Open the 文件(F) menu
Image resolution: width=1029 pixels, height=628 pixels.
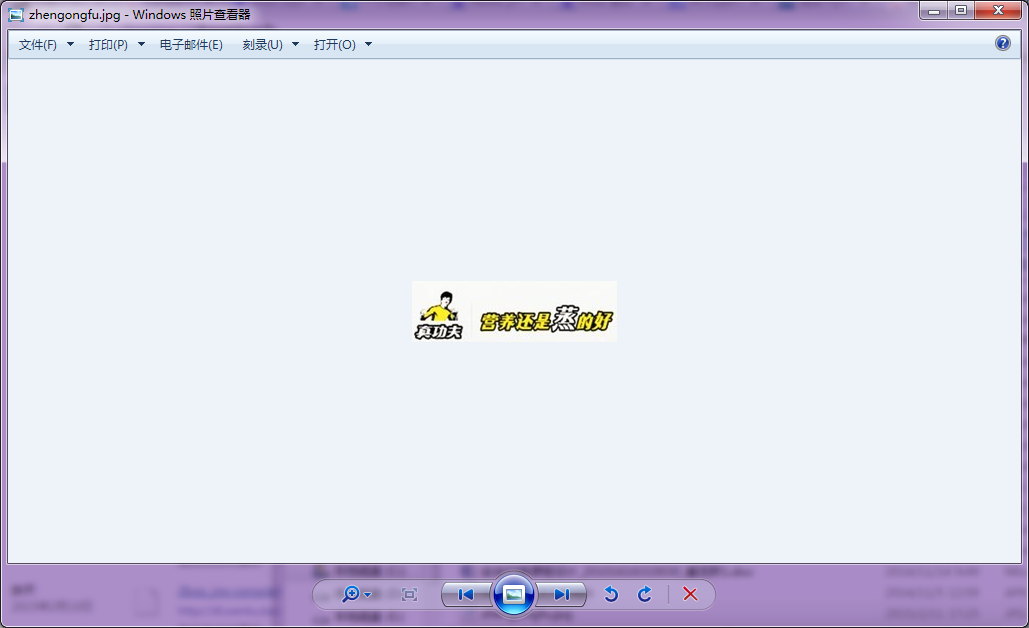tap(38, 45)
